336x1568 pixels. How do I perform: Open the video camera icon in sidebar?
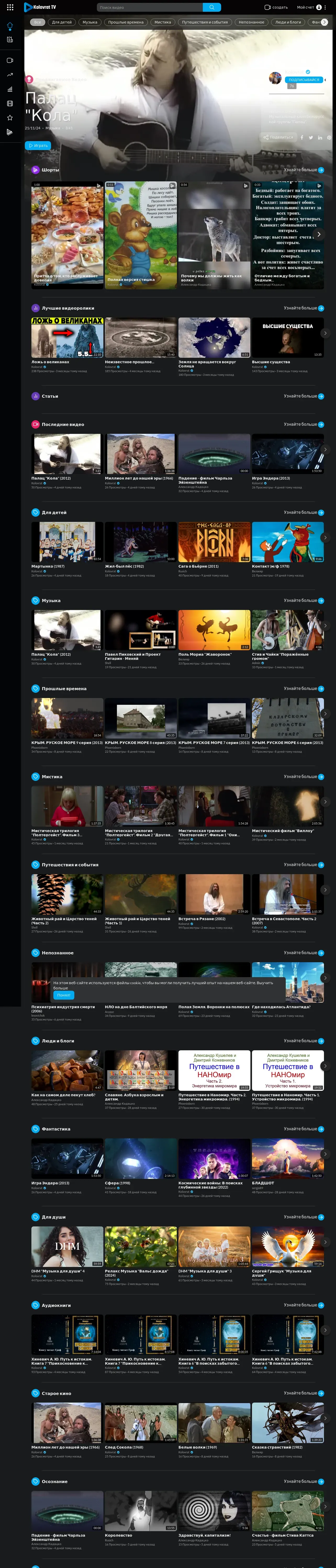(x=10, y=60)
